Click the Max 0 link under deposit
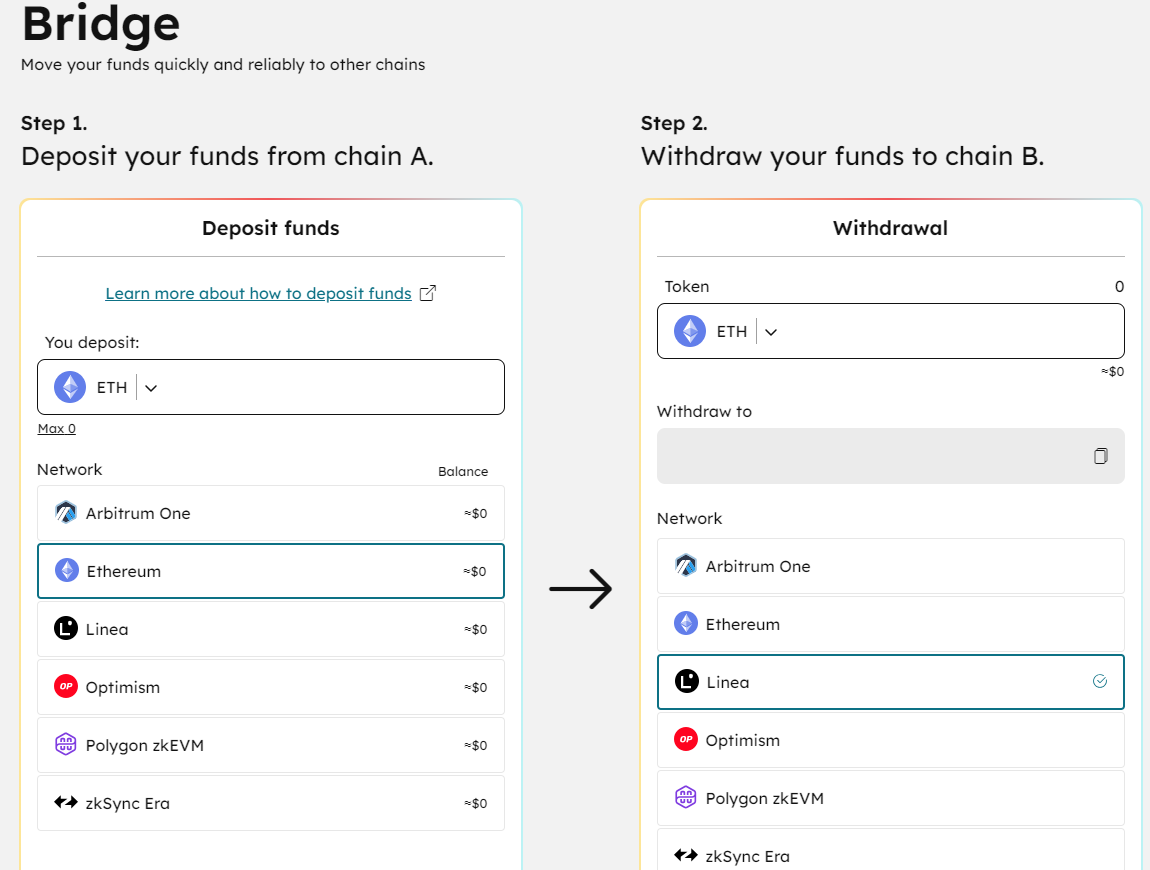The width and height of the screenshot is (1150, 870). [x=56, y=428]
